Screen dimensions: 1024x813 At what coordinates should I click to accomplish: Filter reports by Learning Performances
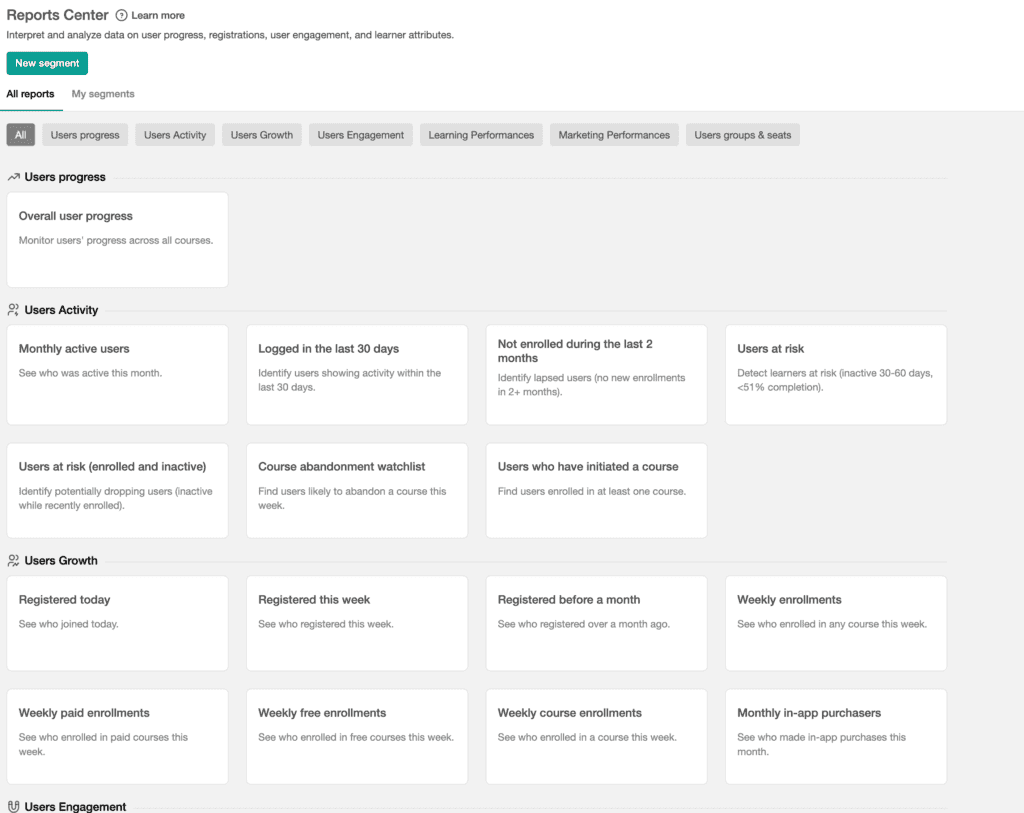[481, 135]
